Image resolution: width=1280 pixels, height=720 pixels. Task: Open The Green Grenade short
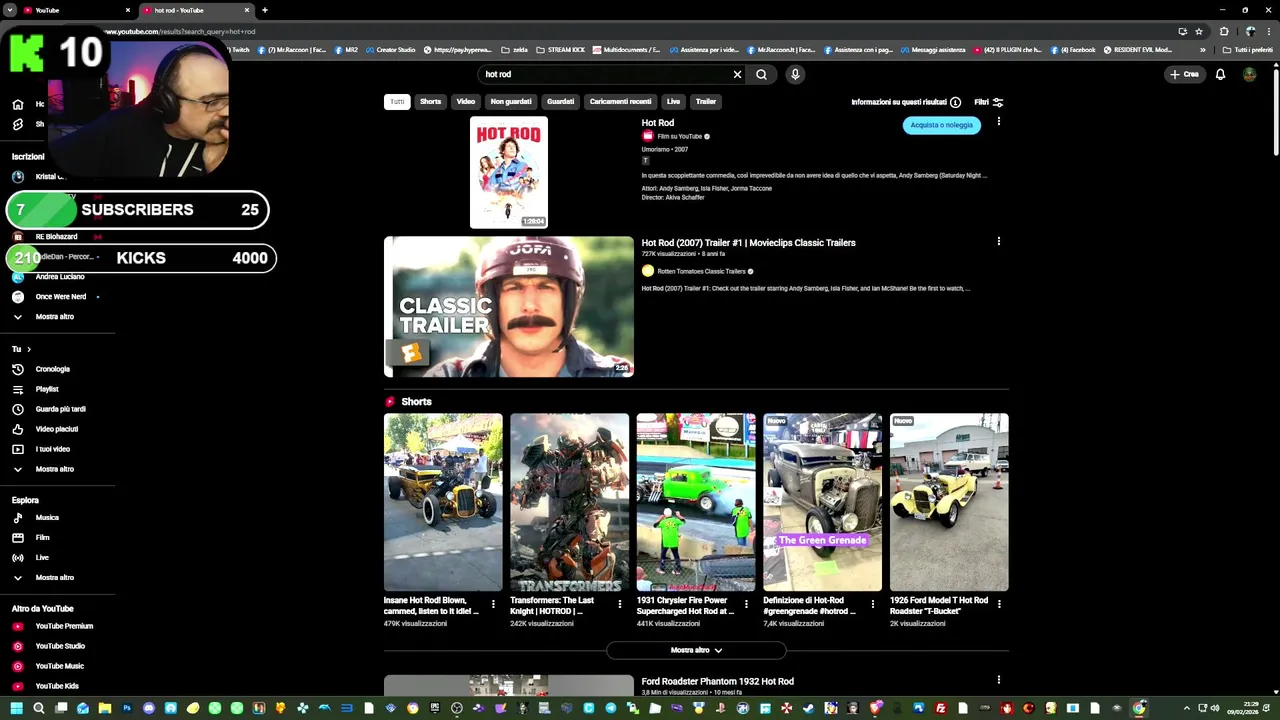823,502
